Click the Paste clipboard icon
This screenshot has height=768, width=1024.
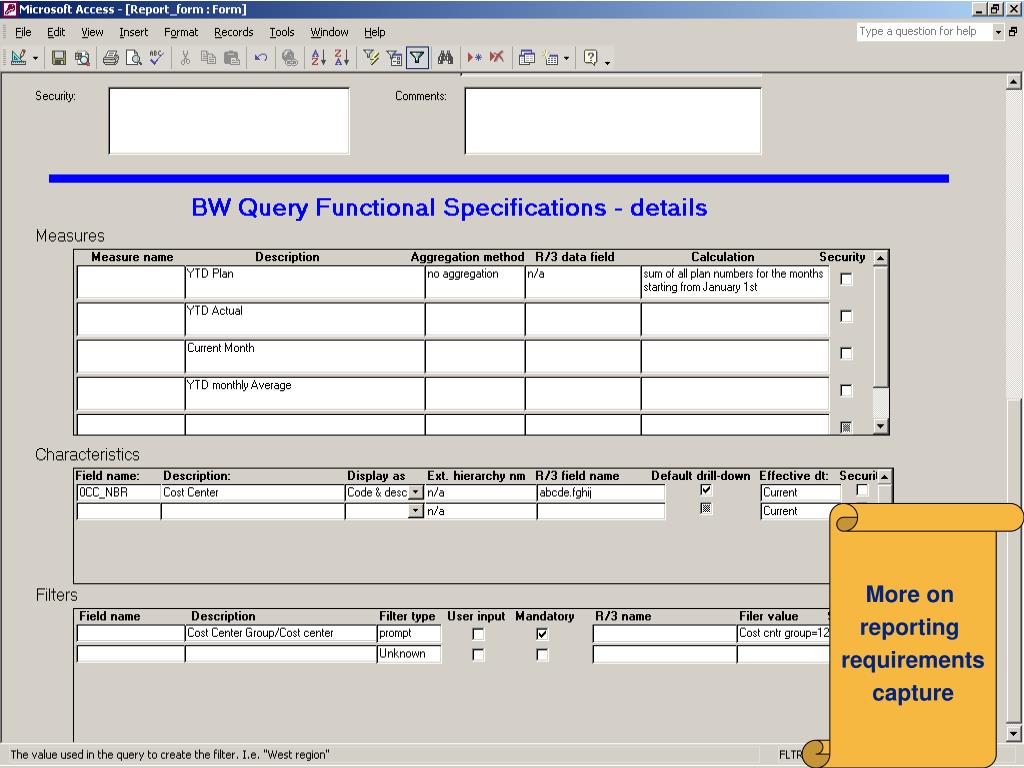pyautogui.click(x=231, y=58)
